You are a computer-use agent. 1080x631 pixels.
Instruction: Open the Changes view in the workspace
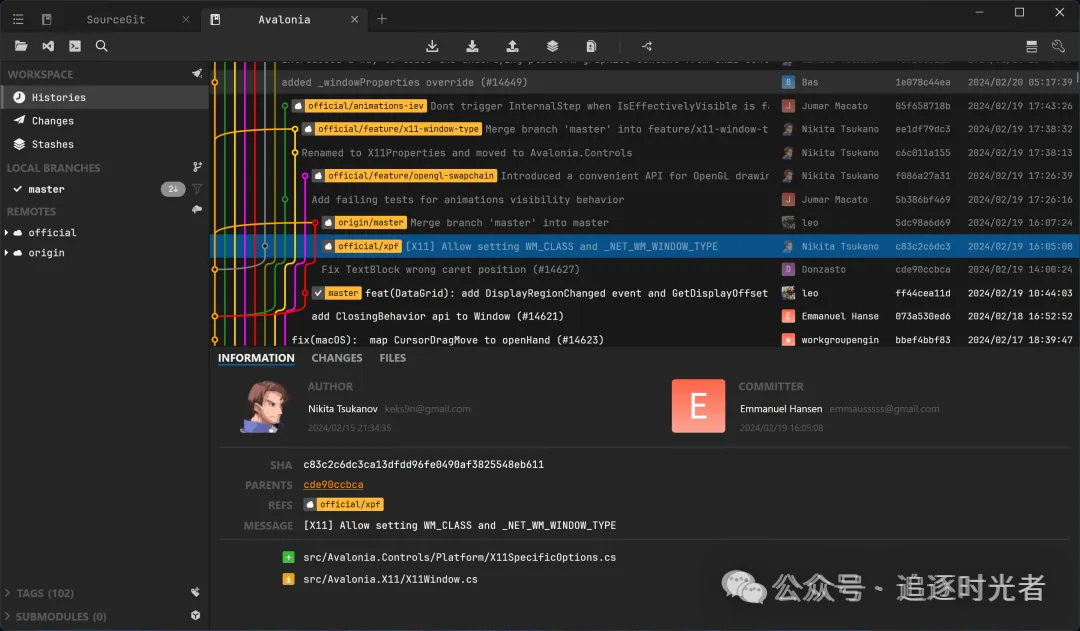(x=52, y=121)
